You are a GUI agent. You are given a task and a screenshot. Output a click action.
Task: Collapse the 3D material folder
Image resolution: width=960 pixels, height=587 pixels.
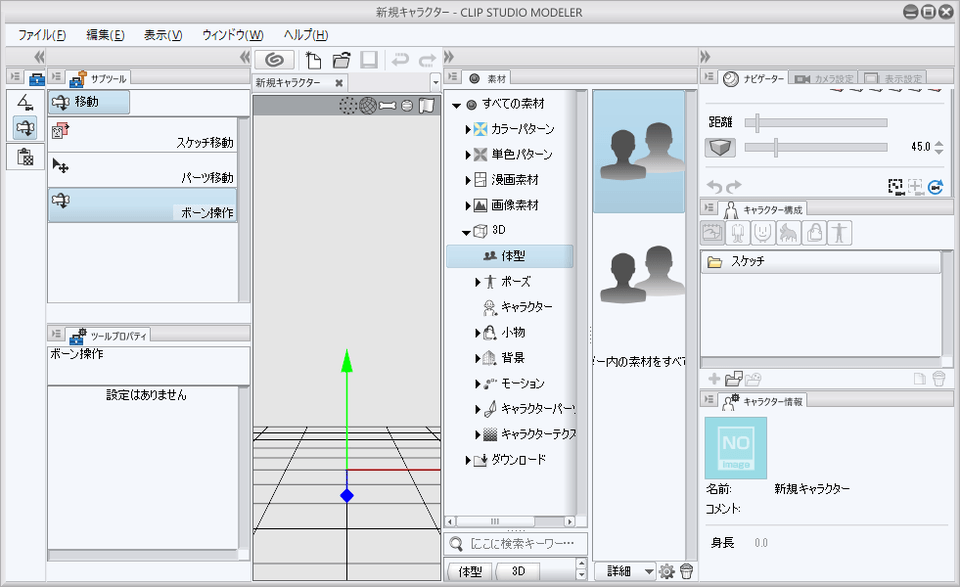point(467,231)
